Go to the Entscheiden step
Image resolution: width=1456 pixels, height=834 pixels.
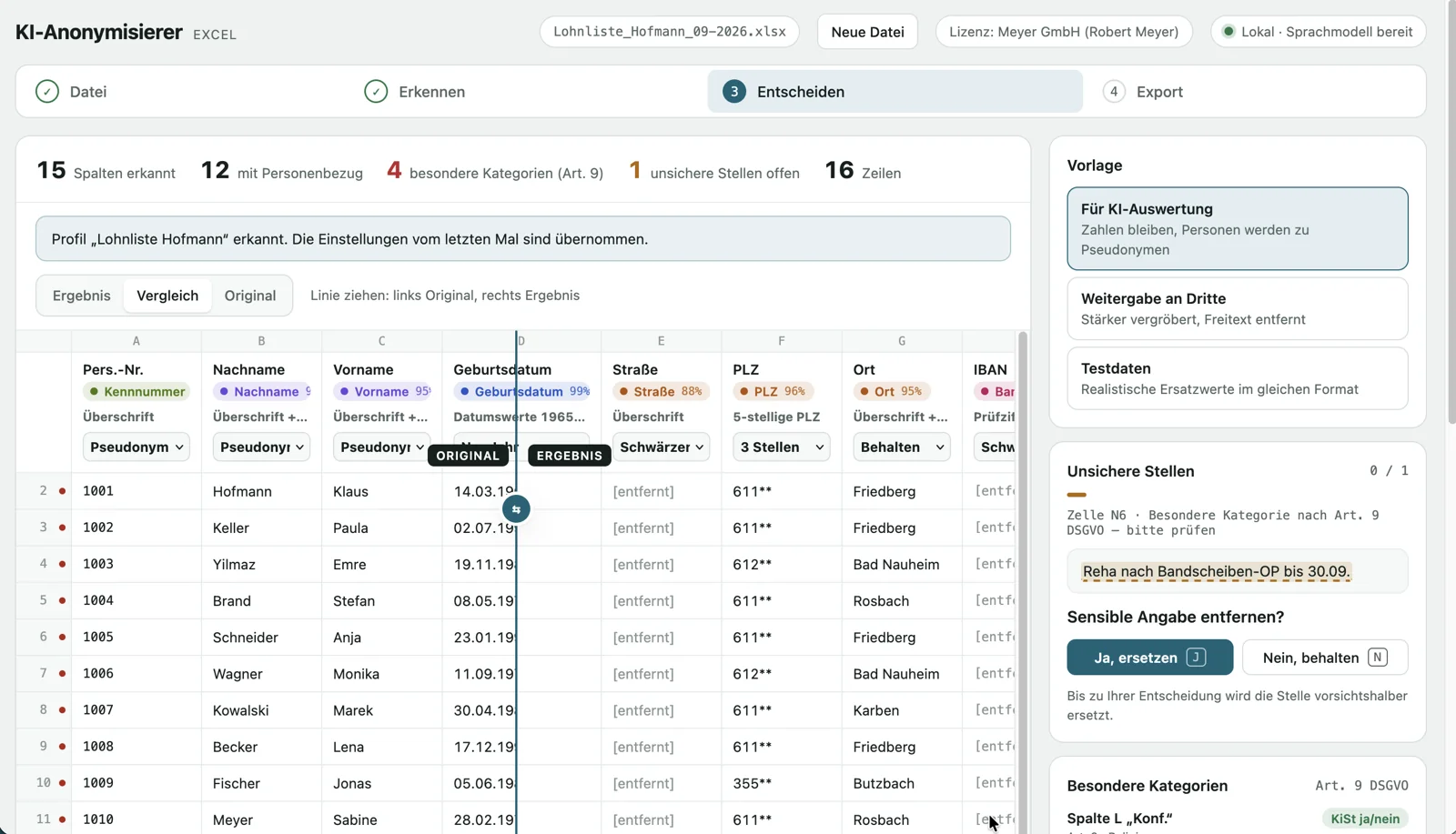(x=895, y=92)
